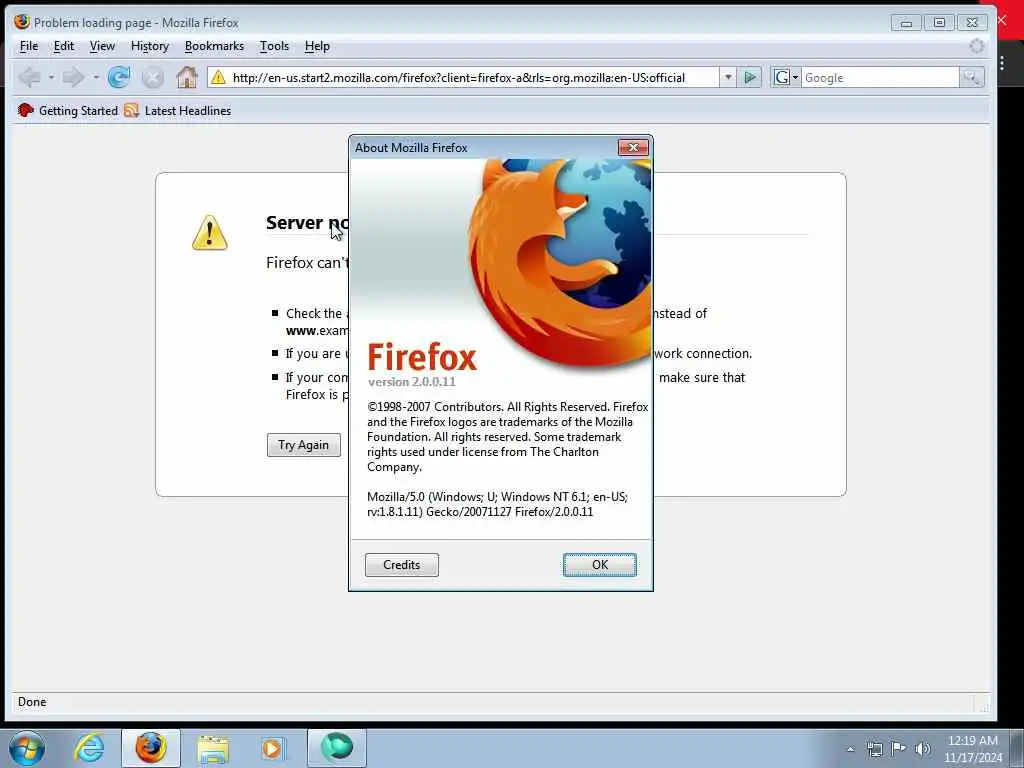Open the History menu

pos(150,46)
